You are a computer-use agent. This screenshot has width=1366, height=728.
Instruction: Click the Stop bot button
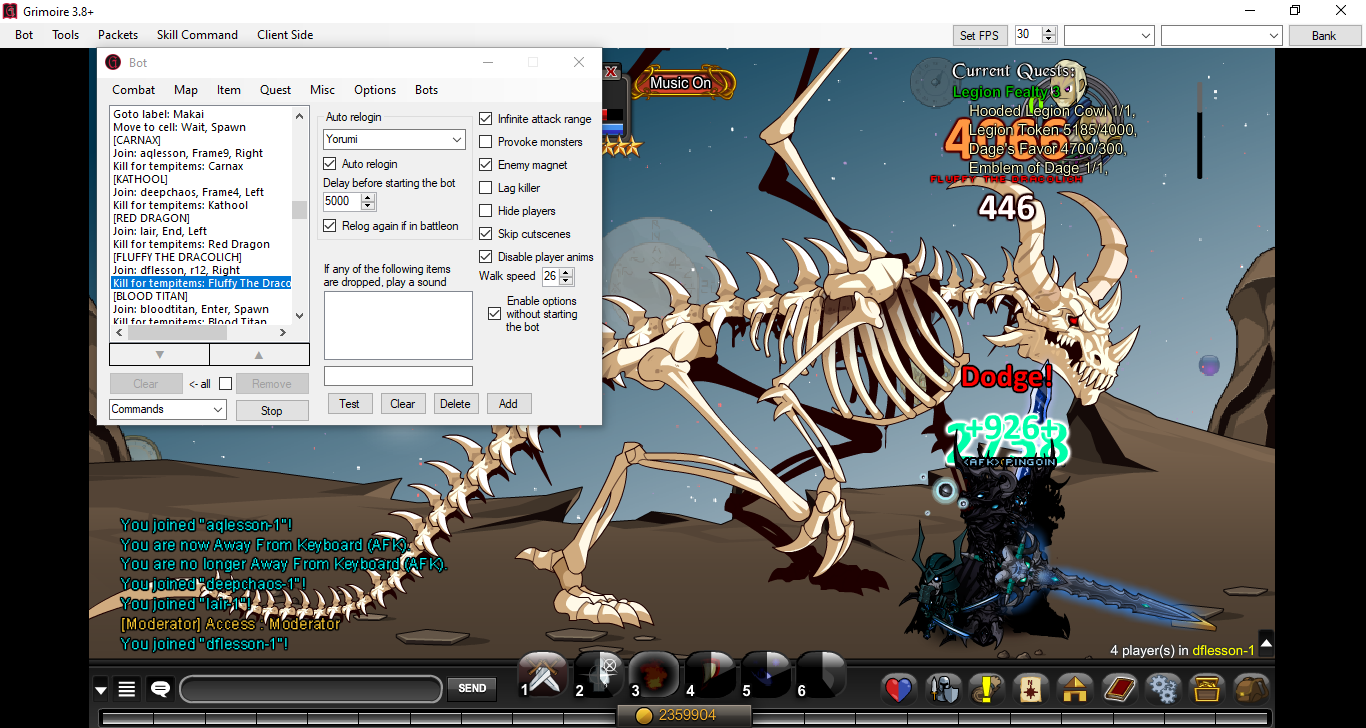pyautogui.click(x=272, y=411)
